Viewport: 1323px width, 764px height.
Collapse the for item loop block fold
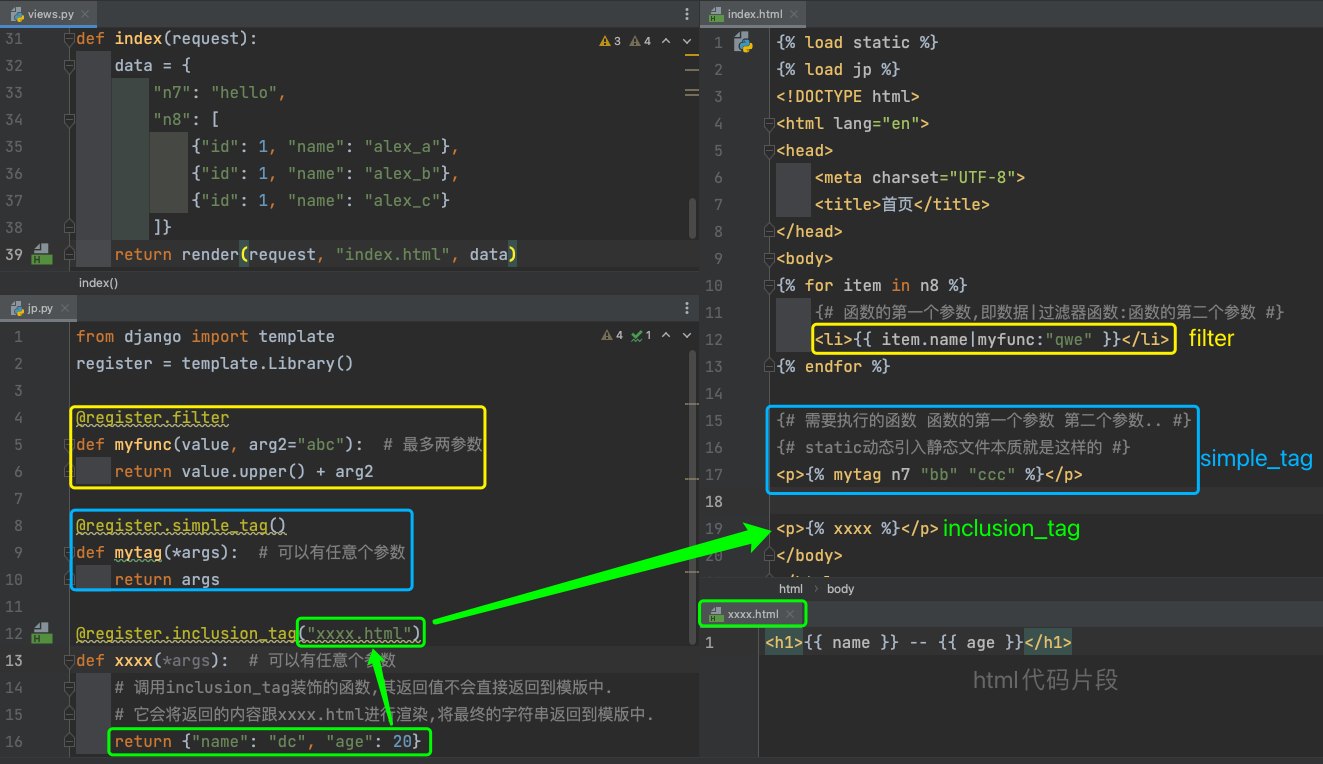770,286
